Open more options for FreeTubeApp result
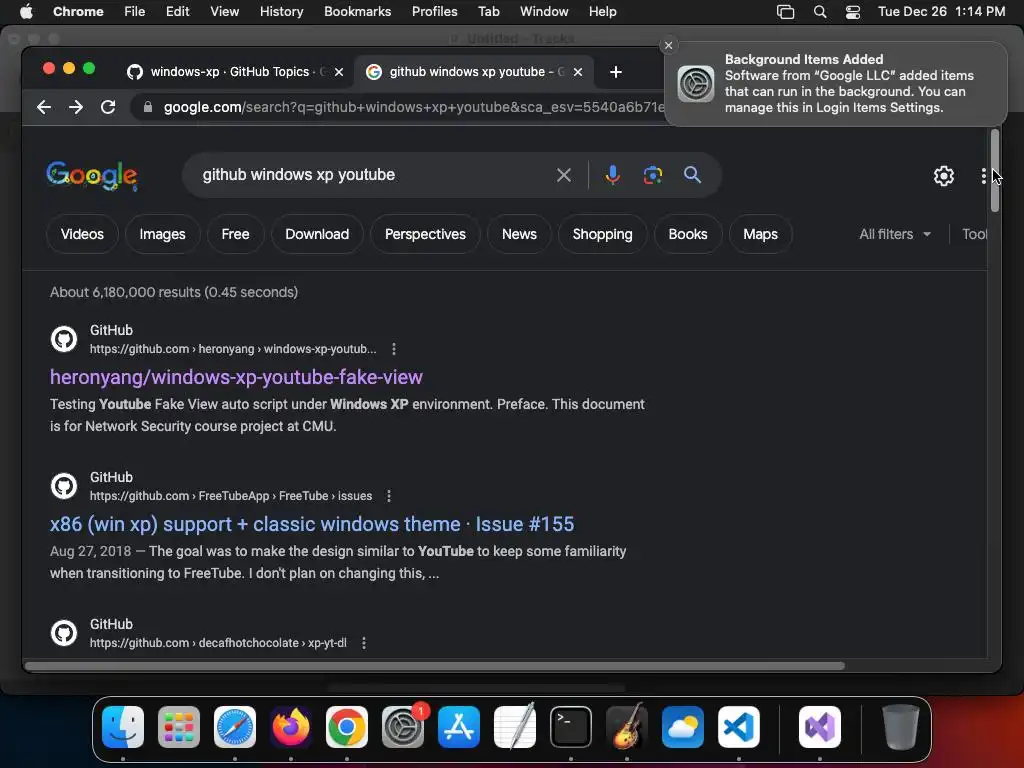This screenshot has height=768, width=1024. (389, 496)
